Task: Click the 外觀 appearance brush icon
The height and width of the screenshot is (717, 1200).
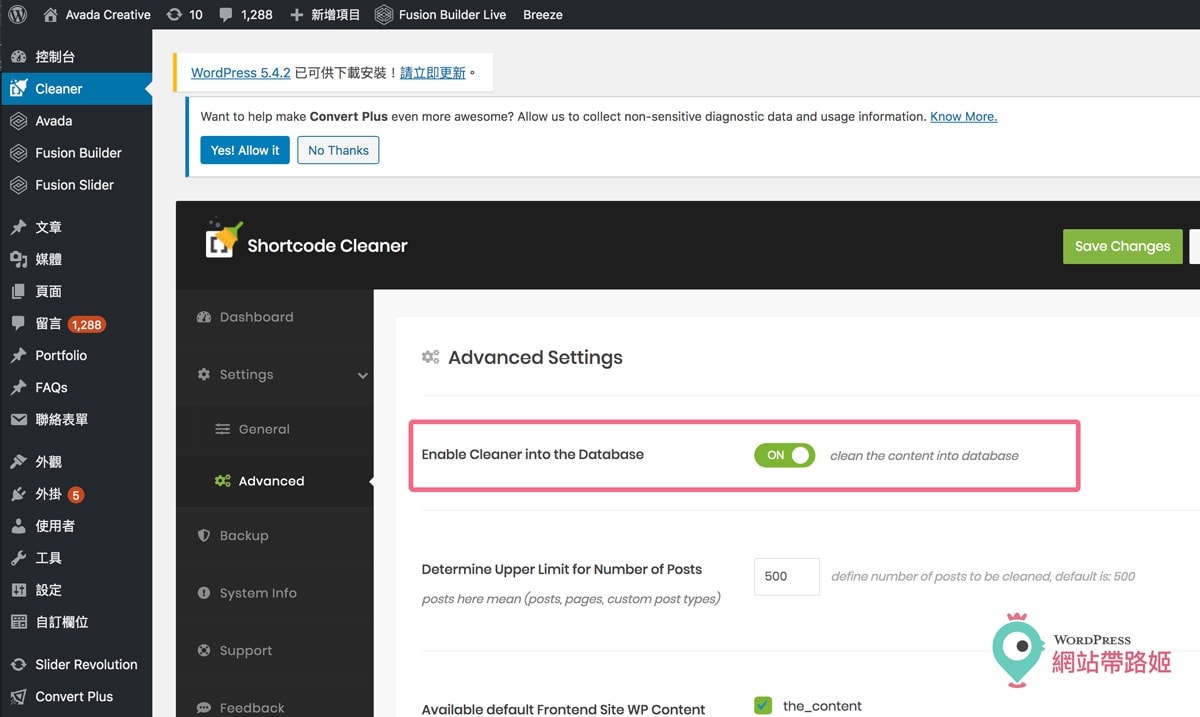Action: tap(18, 462)
